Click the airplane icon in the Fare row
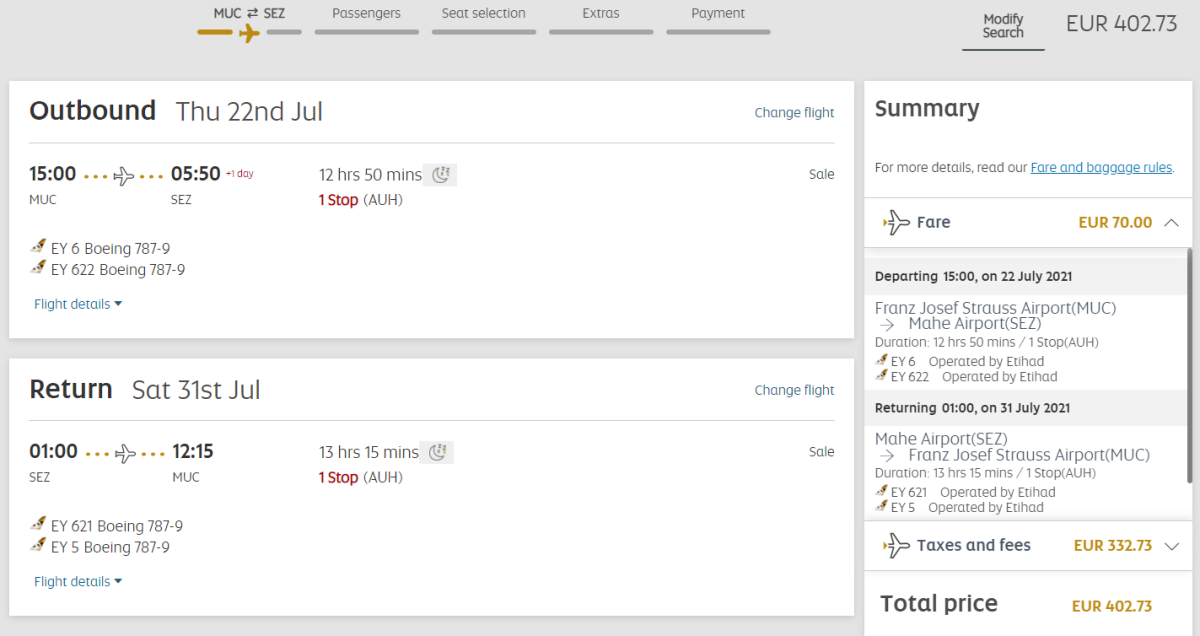Image resolution: width=1200 pixels, height=636 pixels. pos(896,223)
